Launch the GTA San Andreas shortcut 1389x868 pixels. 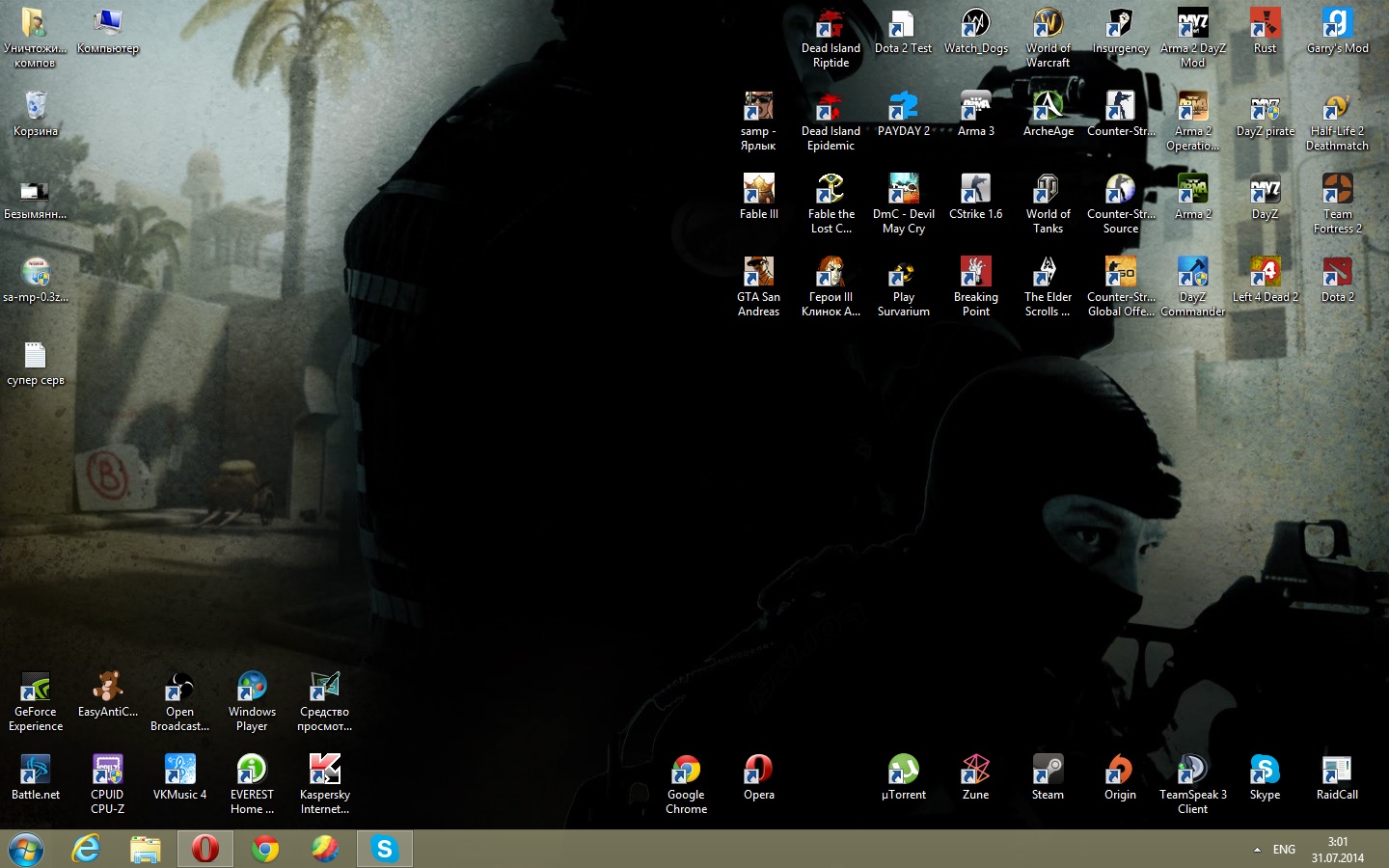click(758, 287)
